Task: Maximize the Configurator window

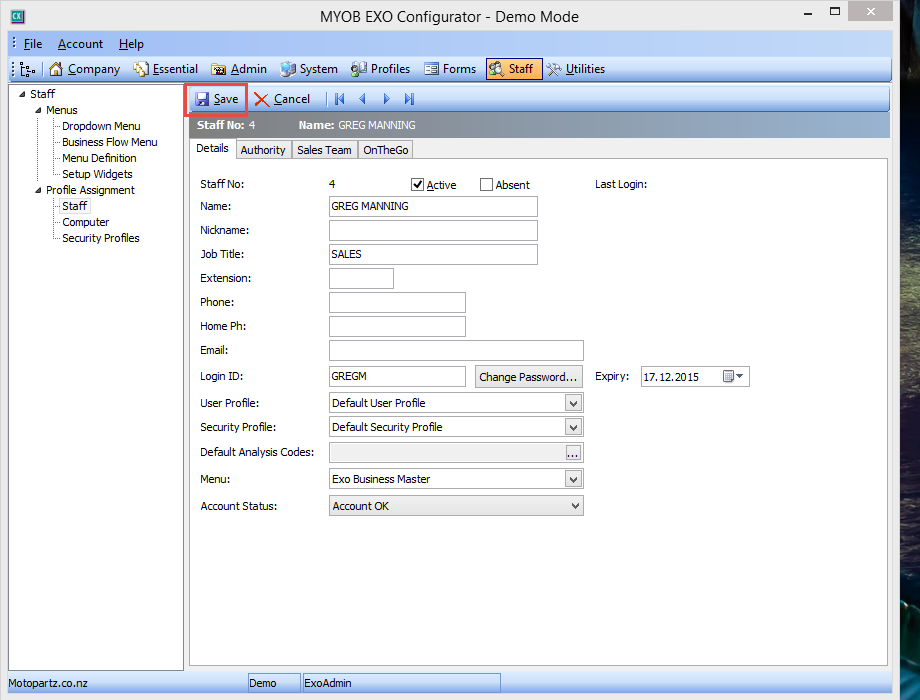Action: point(835,11)
